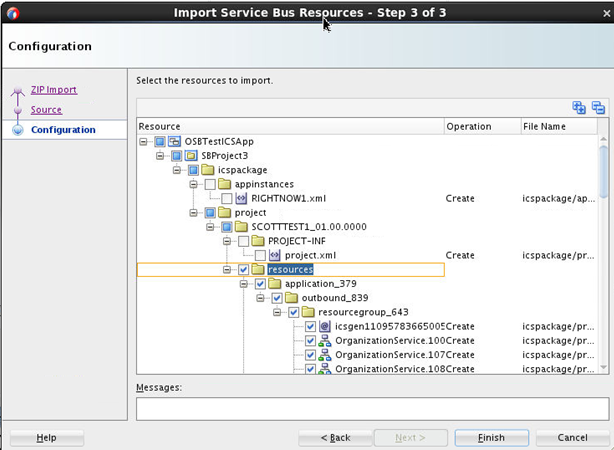Click the Finish button

(492, 438)
